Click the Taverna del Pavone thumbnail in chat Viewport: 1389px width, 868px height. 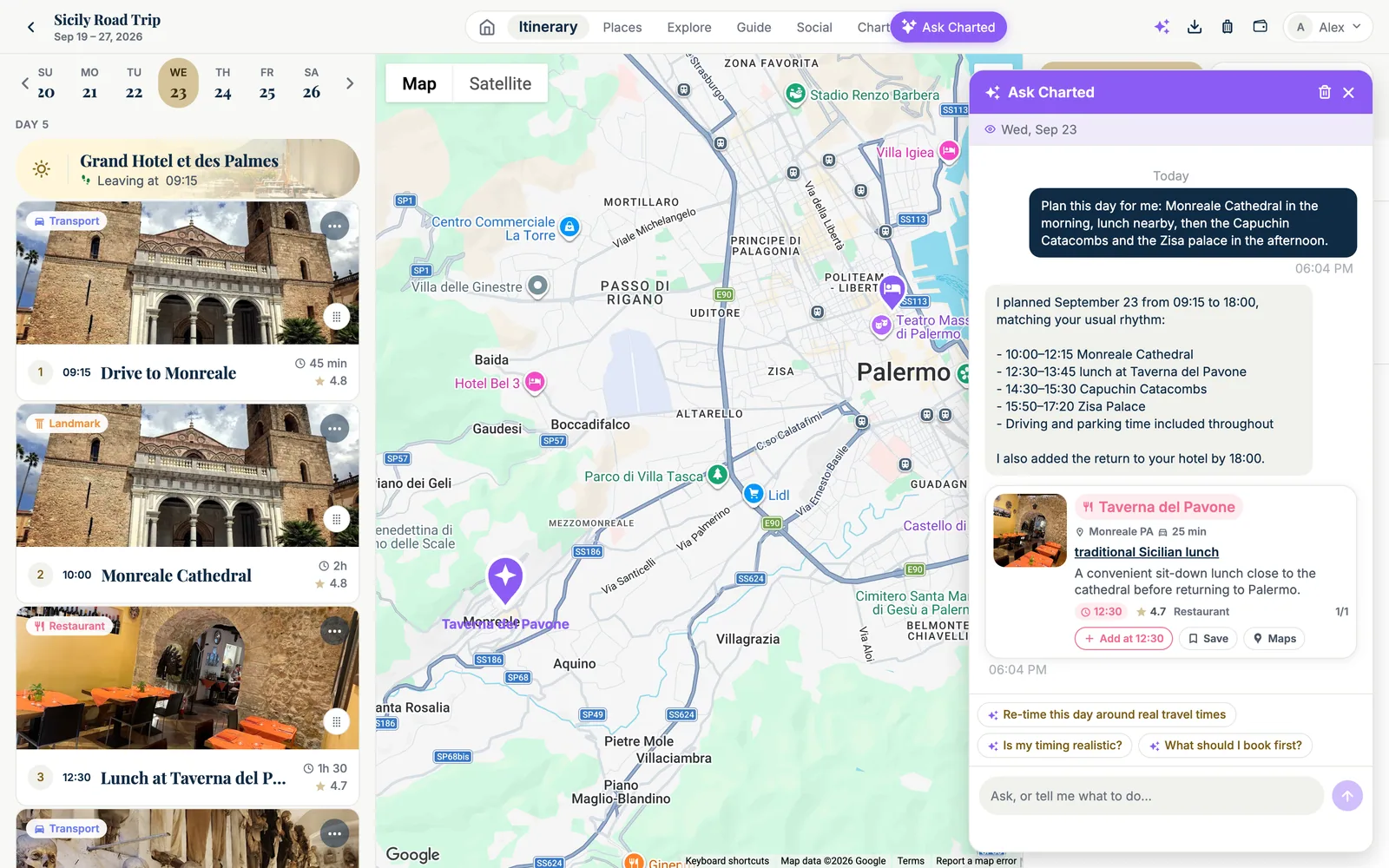click(1030, 530)
